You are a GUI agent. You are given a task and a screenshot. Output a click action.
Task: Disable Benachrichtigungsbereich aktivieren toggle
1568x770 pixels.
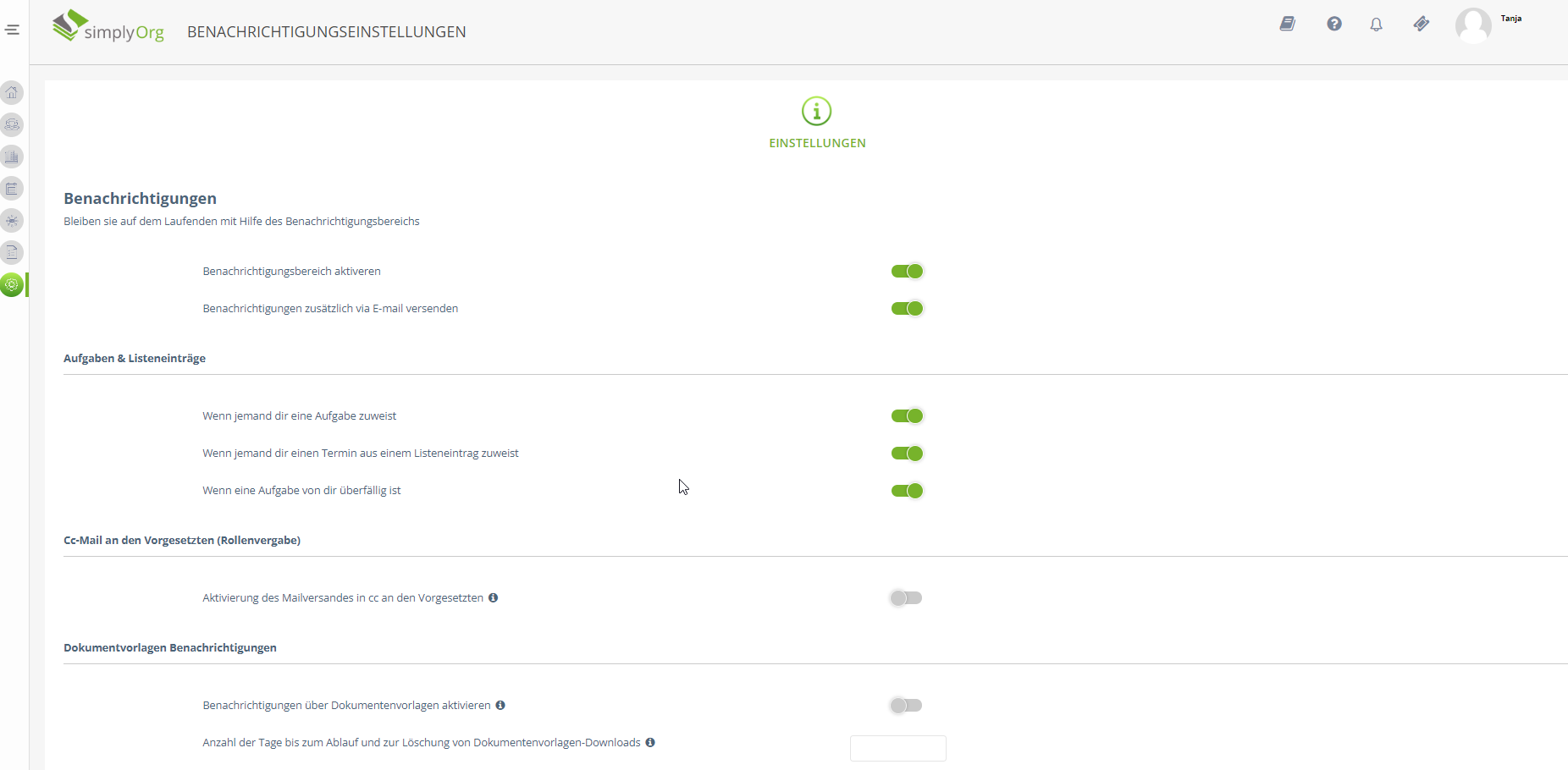[907, 272]
